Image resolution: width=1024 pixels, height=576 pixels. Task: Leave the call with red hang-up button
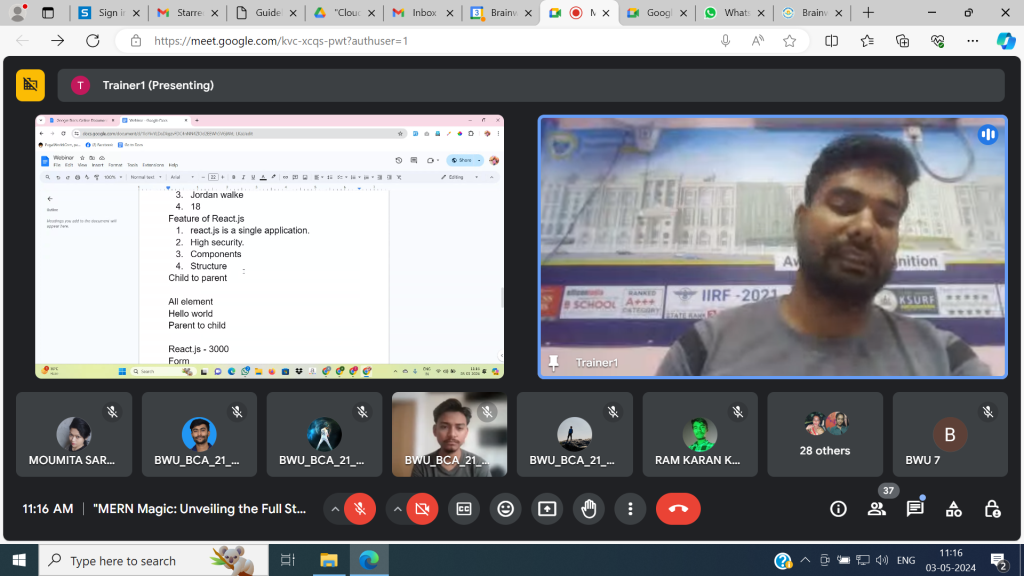pos(678,509)
